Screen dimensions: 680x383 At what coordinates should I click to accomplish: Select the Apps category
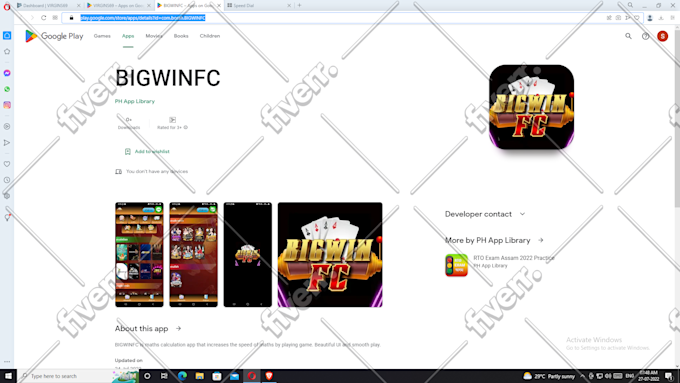128,36
